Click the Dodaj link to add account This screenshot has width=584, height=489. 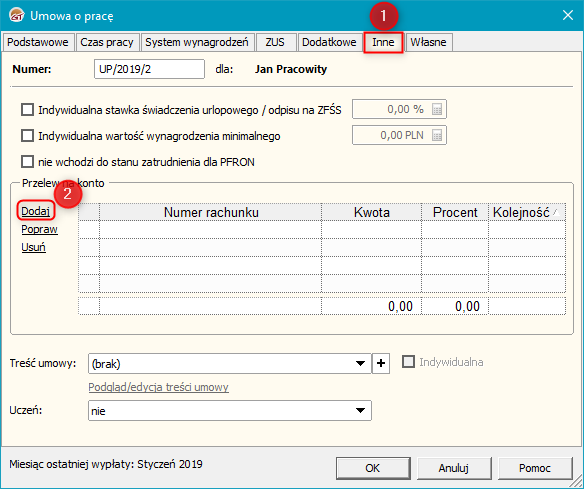pos(35,211)
